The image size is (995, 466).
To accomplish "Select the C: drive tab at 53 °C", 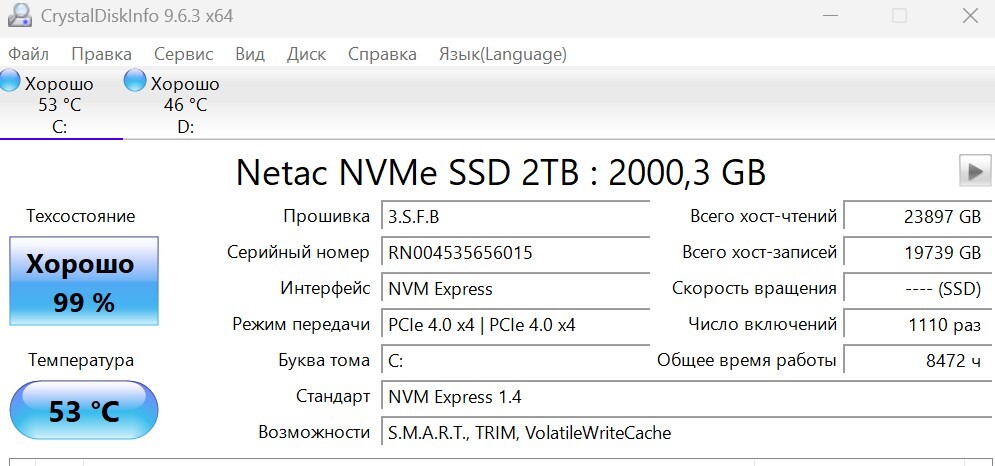I will 61,104.
